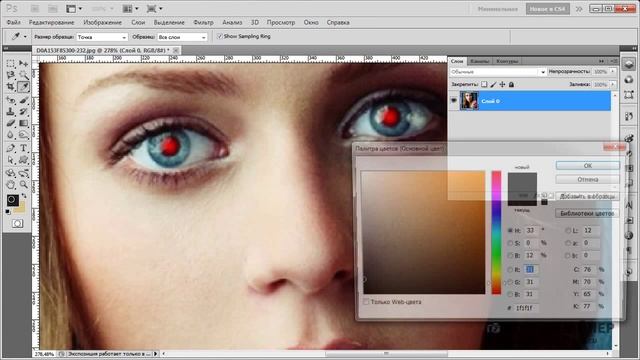This screenshot has height=360, width=640.
Task: Reset to default foreground and background colors
Action: (8, 211)
